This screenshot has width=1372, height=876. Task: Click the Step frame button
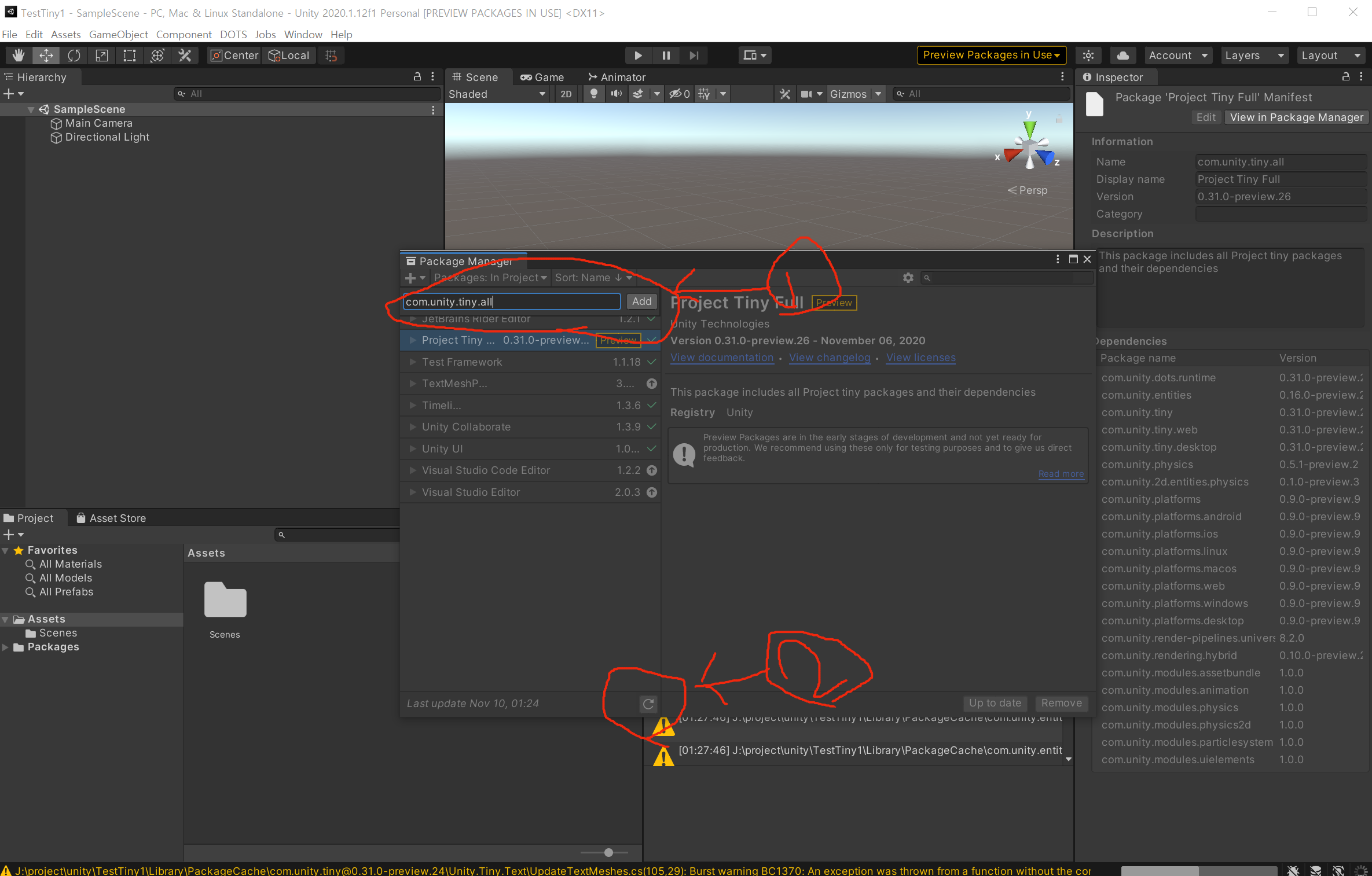pyautogui.click(x=694, y=56)
